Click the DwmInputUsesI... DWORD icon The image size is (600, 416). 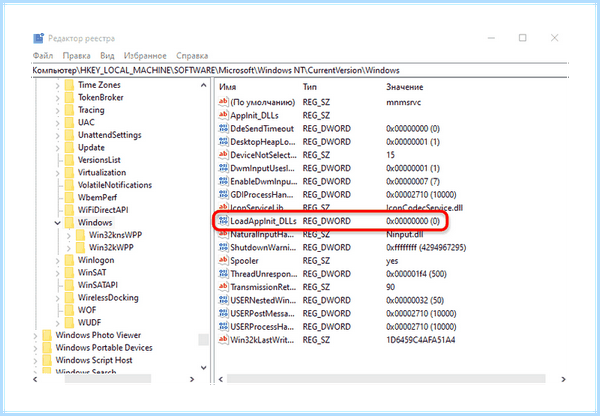click(x=223, y=168)
